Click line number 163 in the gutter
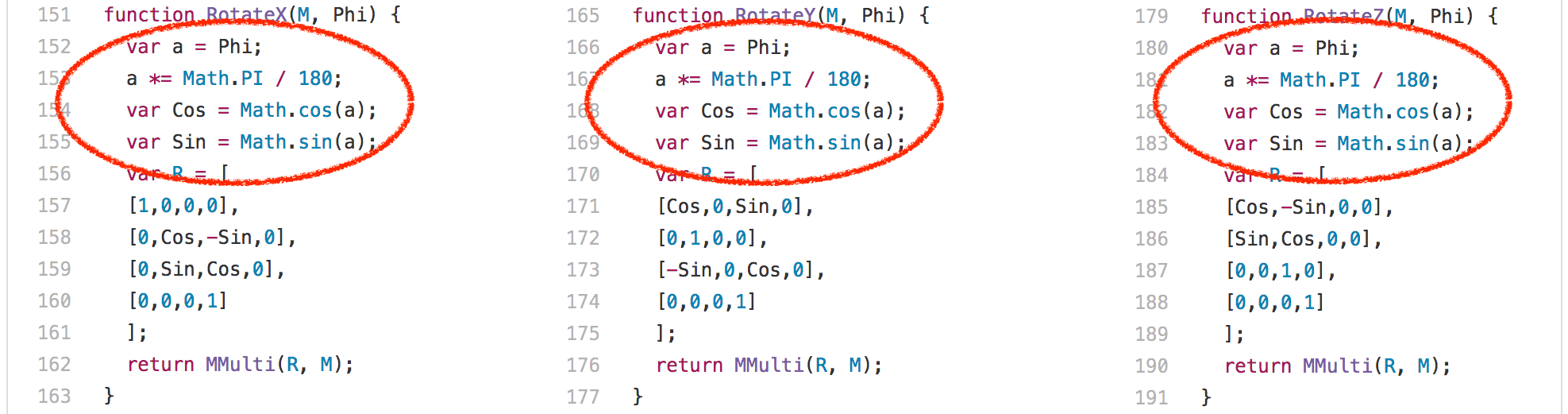 54,397
